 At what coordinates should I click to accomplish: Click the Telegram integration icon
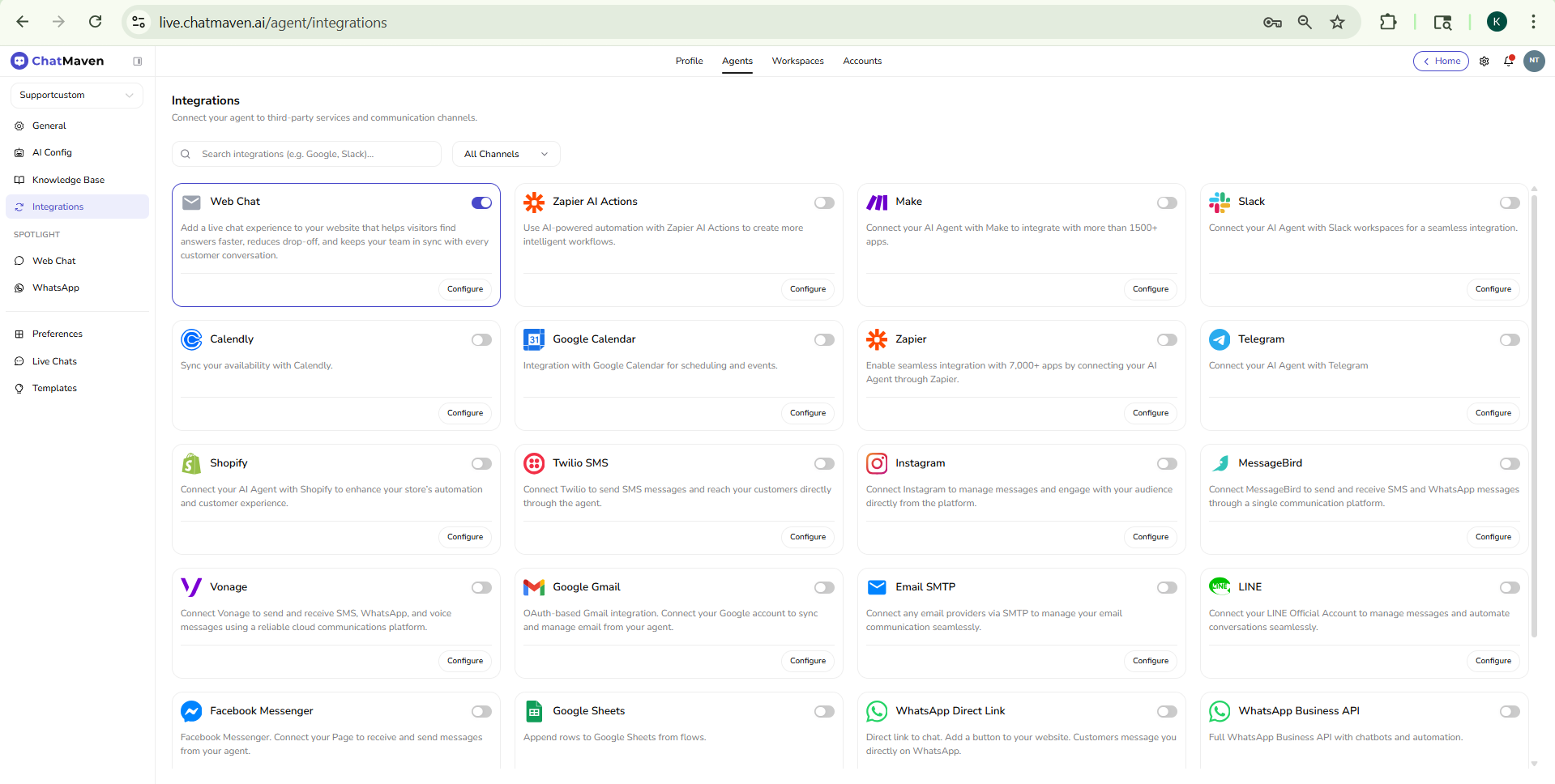click(1220, 339)
